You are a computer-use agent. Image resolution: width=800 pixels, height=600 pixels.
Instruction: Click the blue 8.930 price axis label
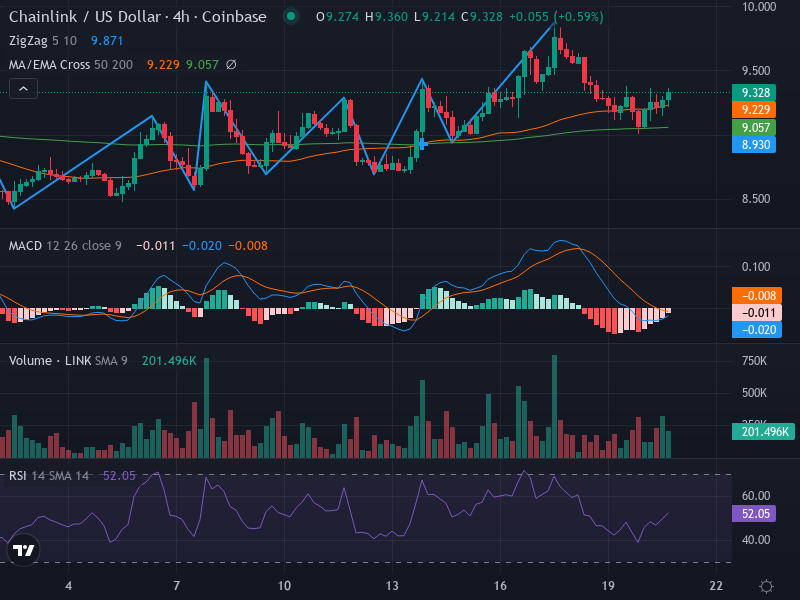click(754, 144)
